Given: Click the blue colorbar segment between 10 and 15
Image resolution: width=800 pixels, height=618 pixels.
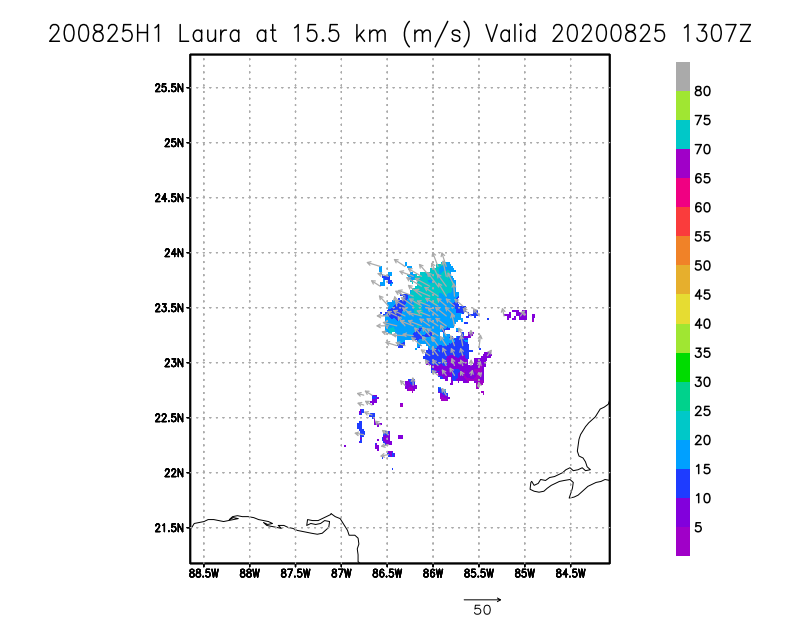Looking at the screenshot, I should [683, 484].
